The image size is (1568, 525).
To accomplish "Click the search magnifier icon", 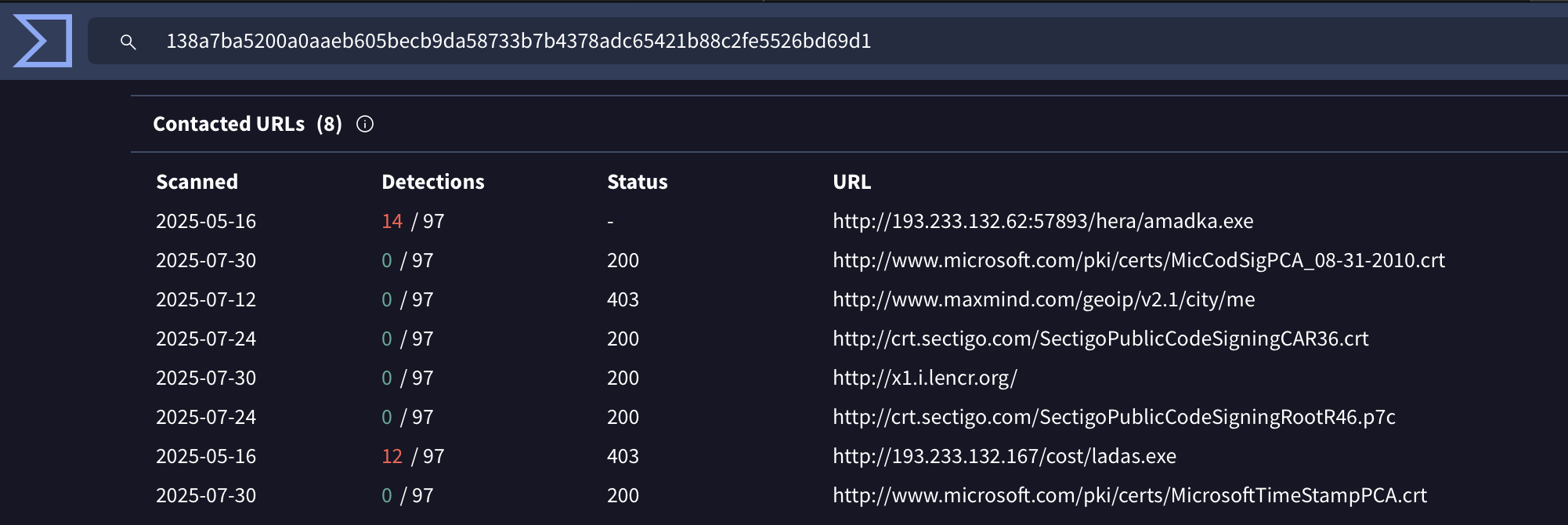I will [x=128, y=42].
